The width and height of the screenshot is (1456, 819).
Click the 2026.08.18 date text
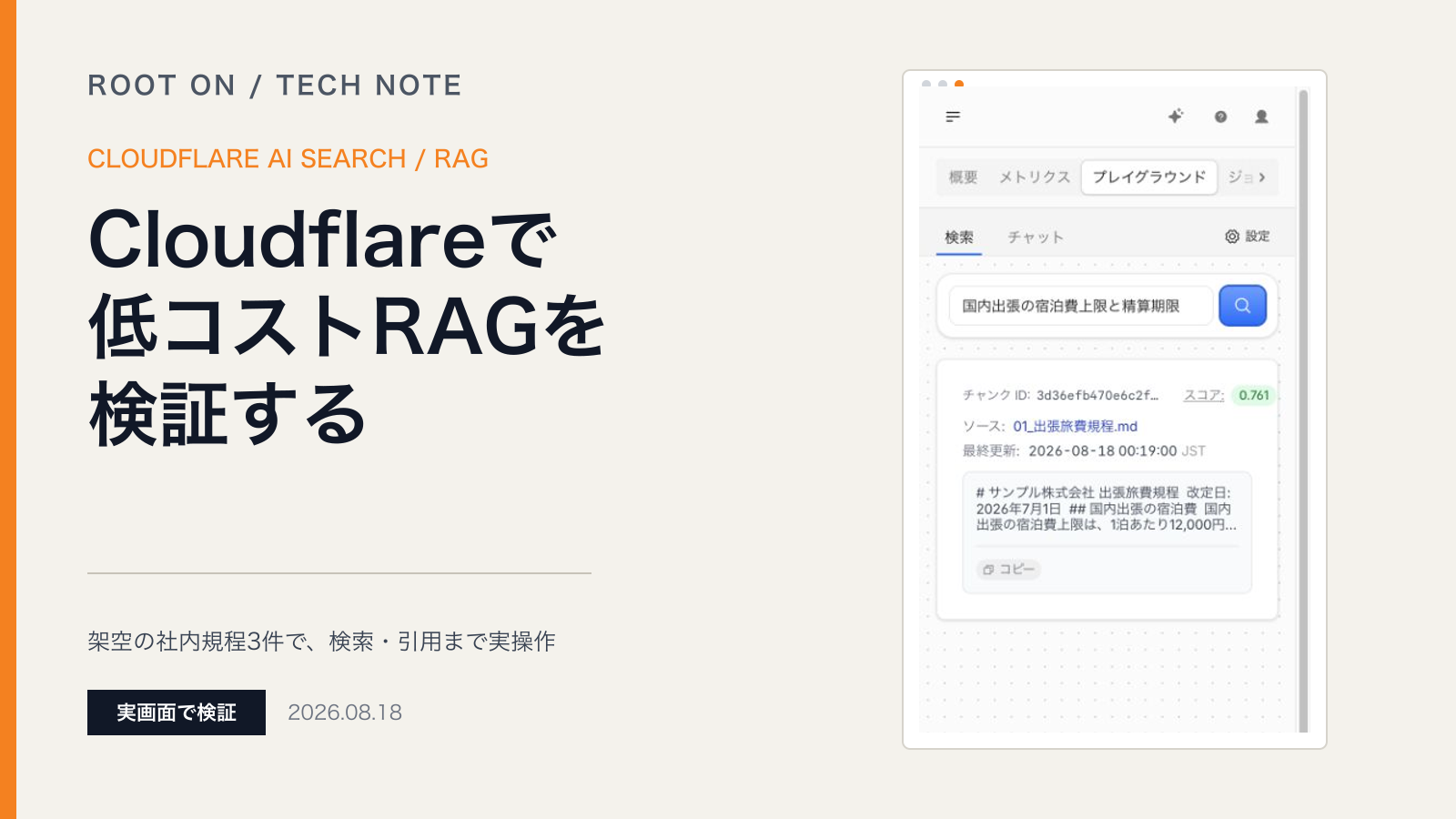(x=345, y=713)
